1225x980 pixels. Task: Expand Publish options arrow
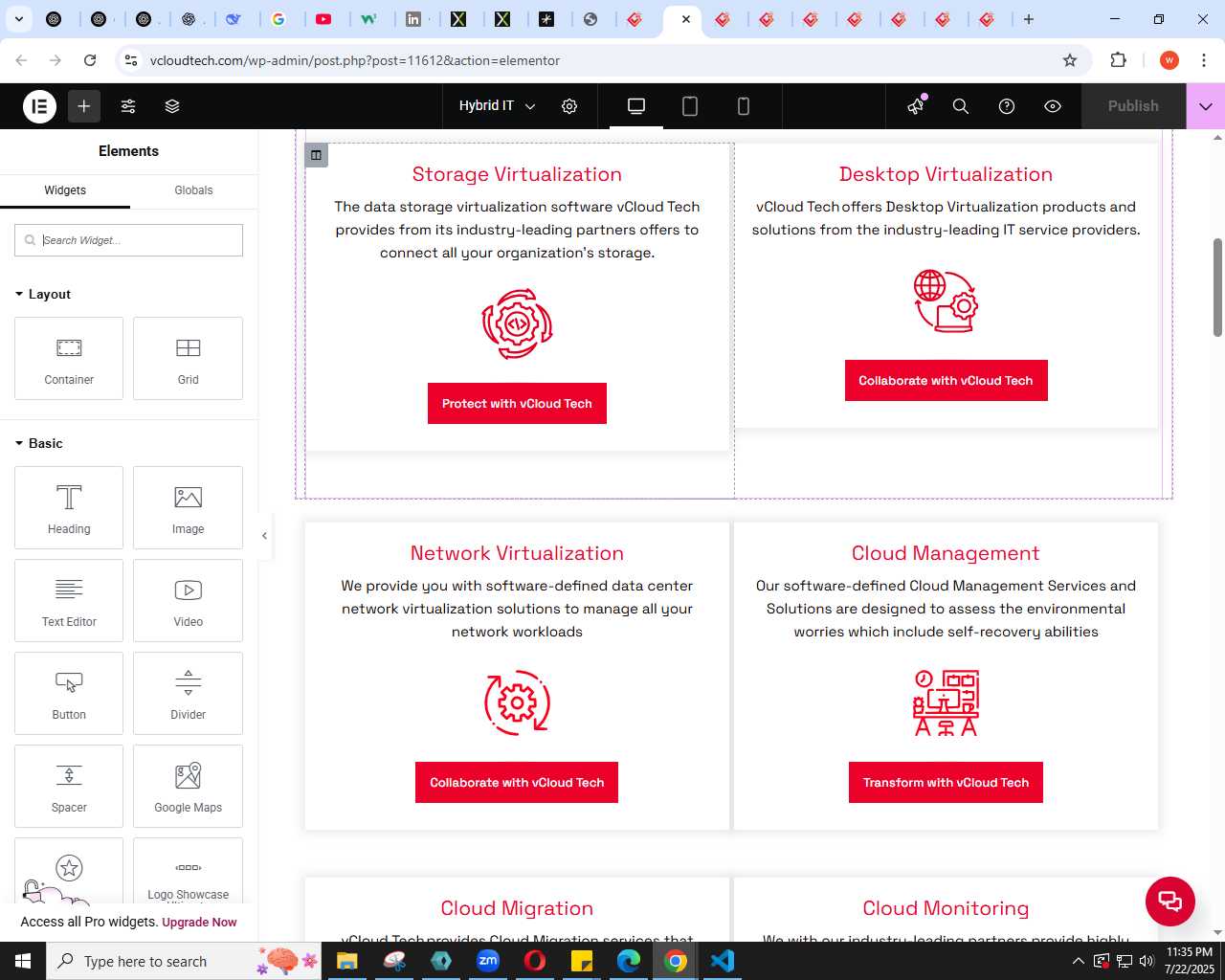(x=1206, y=106)
